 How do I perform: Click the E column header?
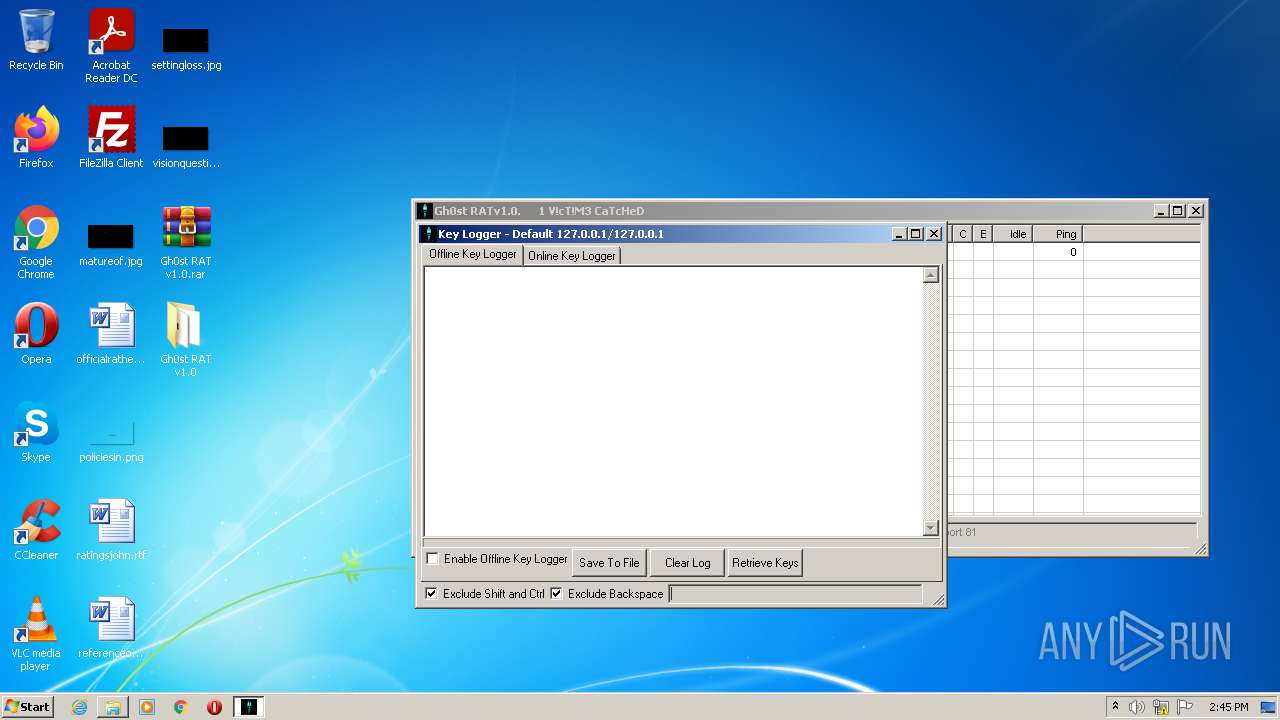983,234
